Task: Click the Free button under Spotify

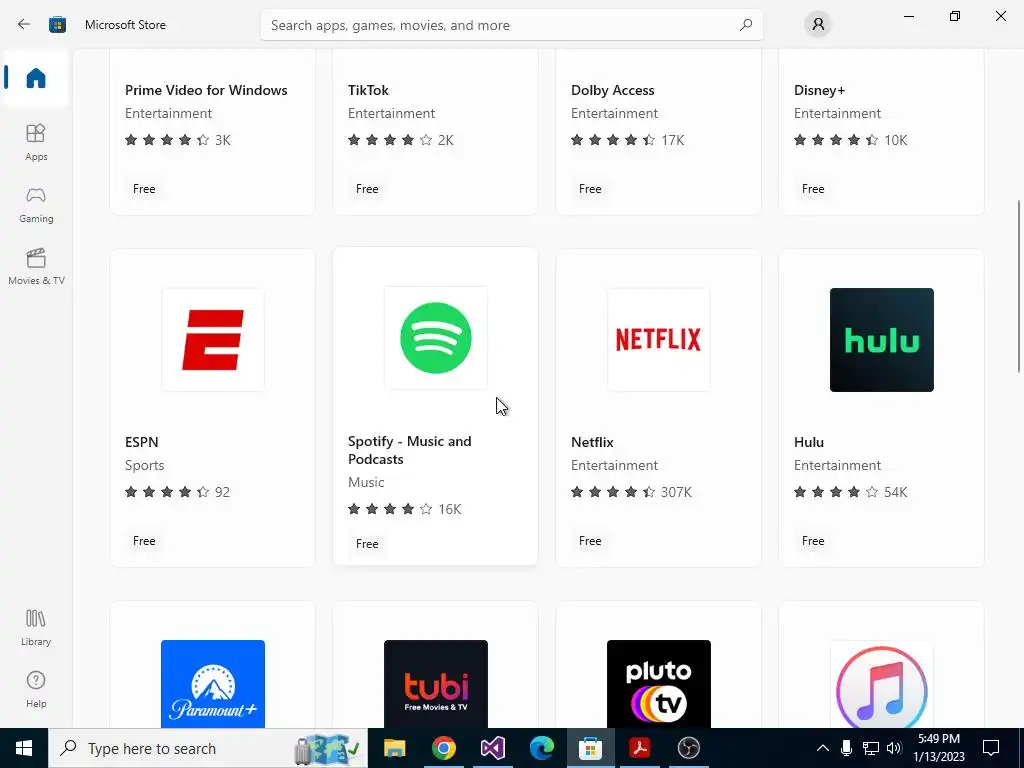Action: (x=367, y=543)
